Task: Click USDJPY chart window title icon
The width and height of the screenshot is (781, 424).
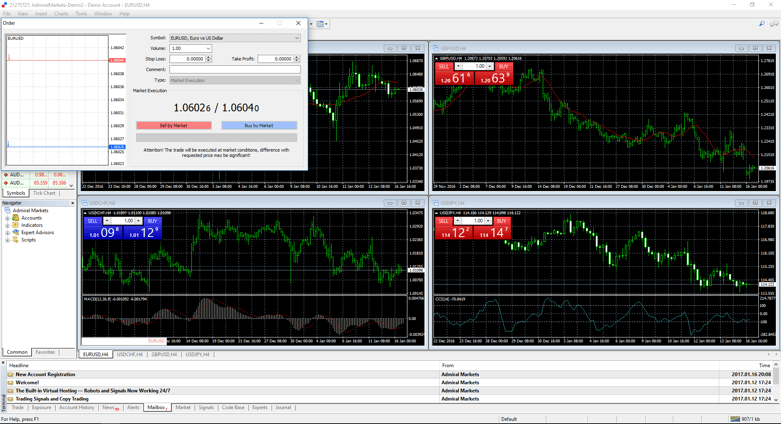Action: [x=436, y=203]
